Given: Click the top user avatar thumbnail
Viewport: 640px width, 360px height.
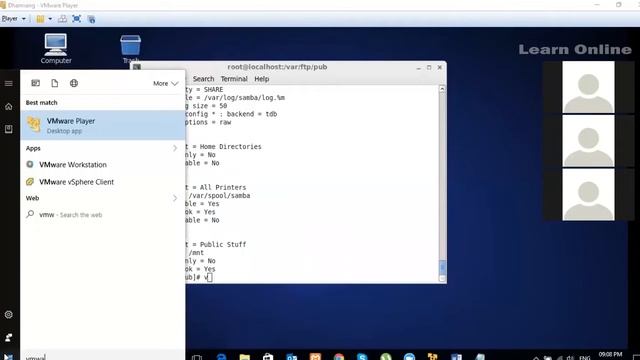Looking at the screenshot, I should coord(588,87).
